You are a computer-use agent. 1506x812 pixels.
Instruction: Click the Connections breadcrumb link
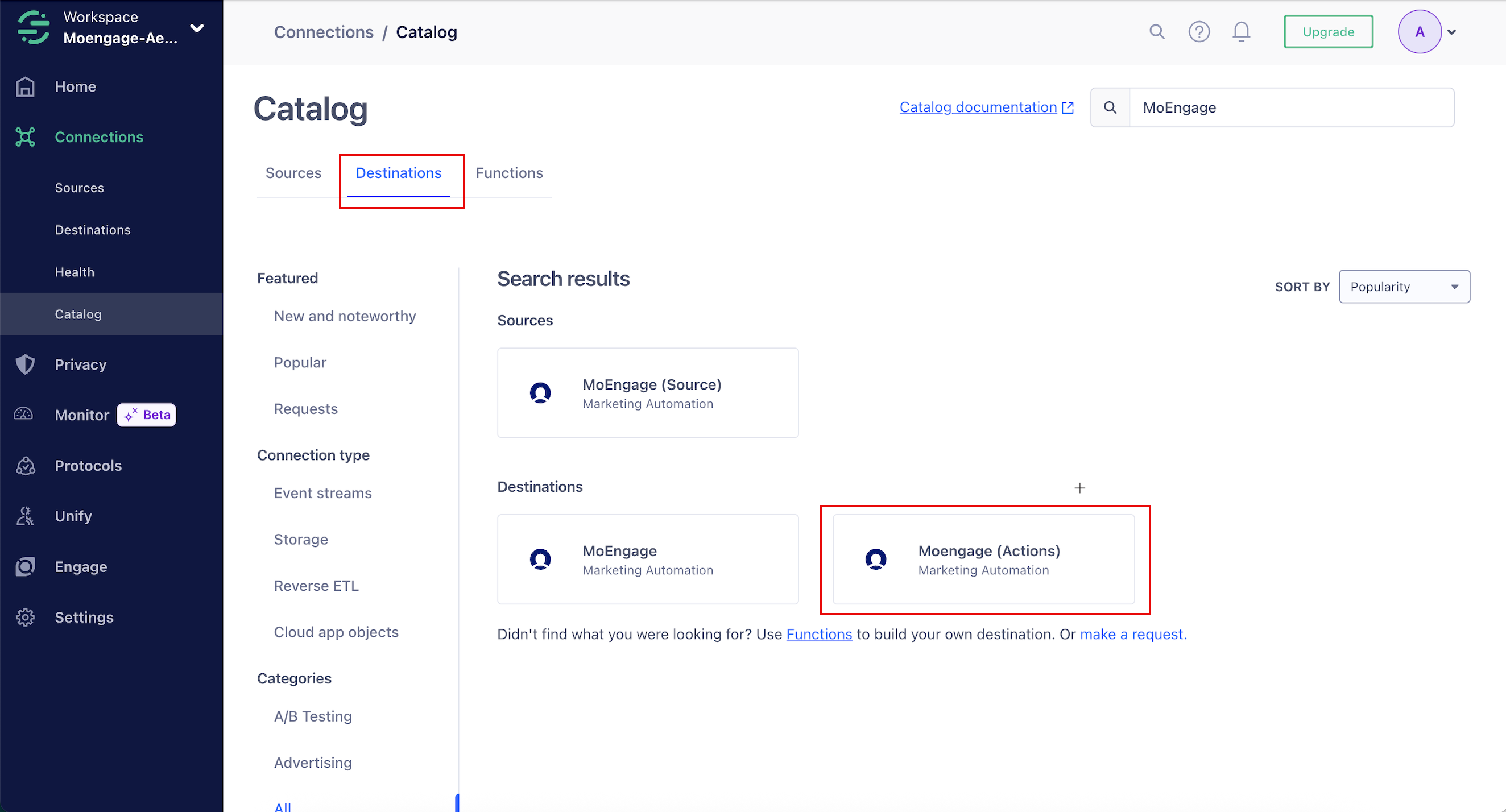click(x=323, y=32)
